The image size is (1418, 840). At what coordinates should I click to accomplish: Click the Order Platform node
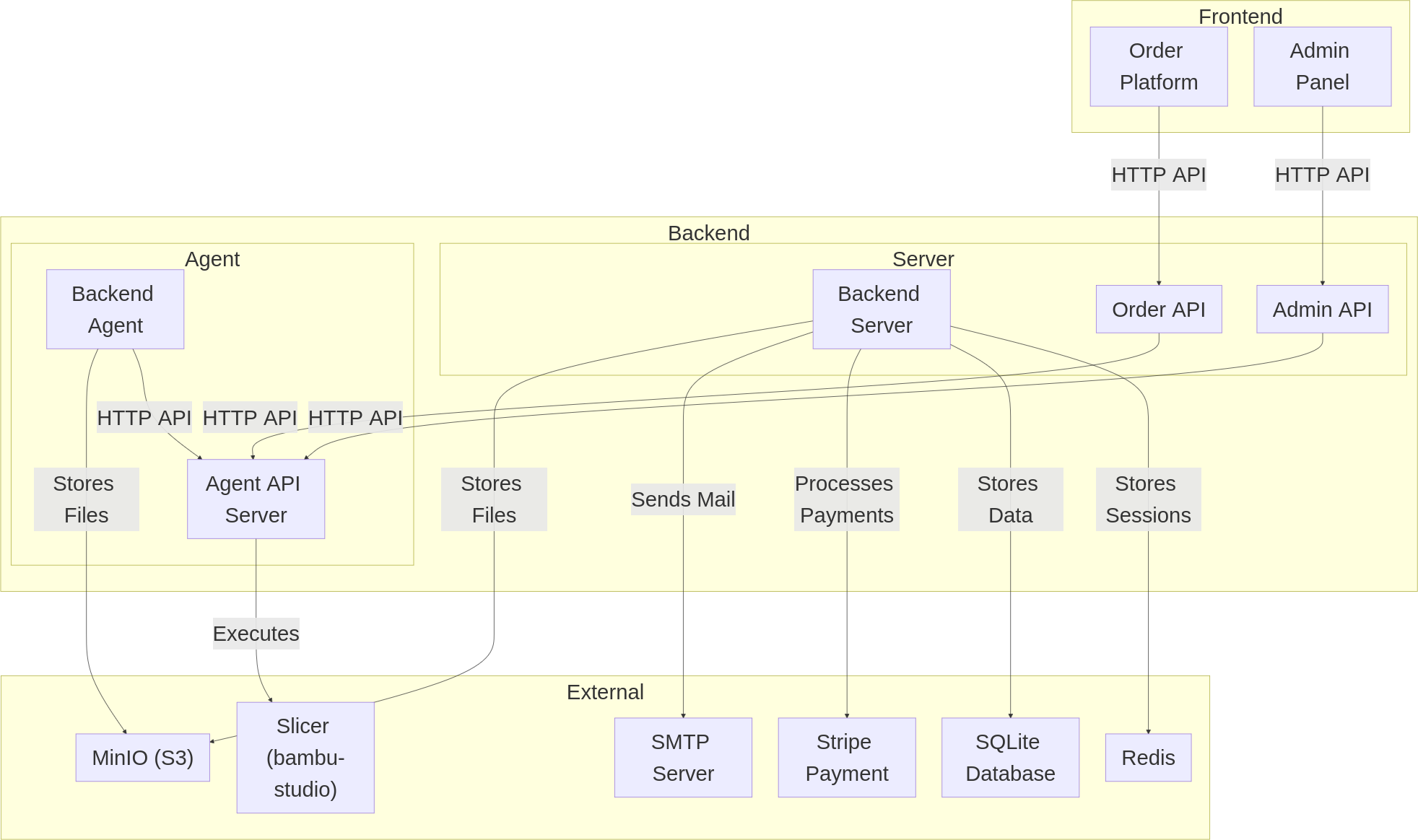click(1158, 66)
